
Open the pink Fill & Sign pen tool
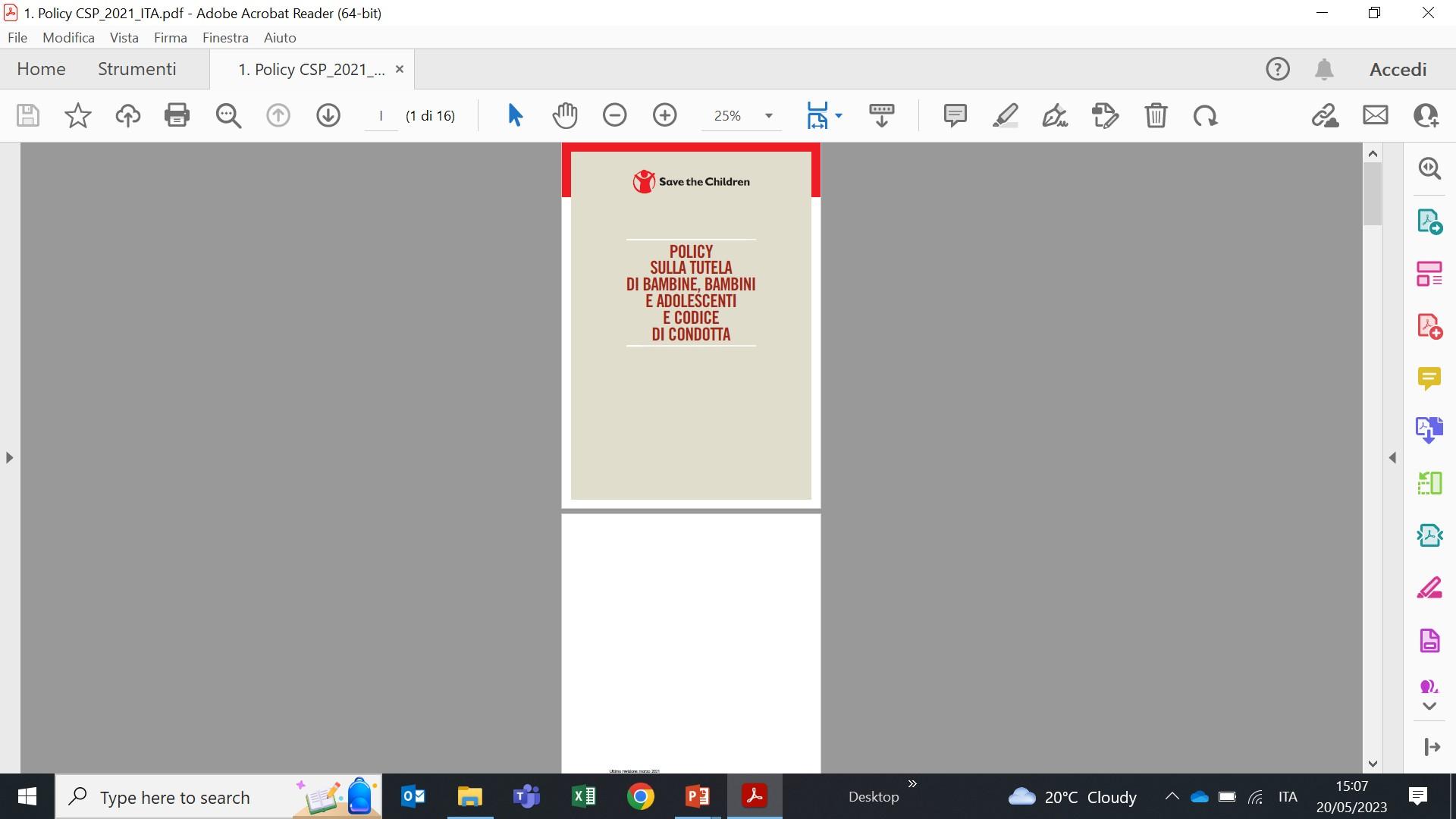point(1429,588)
